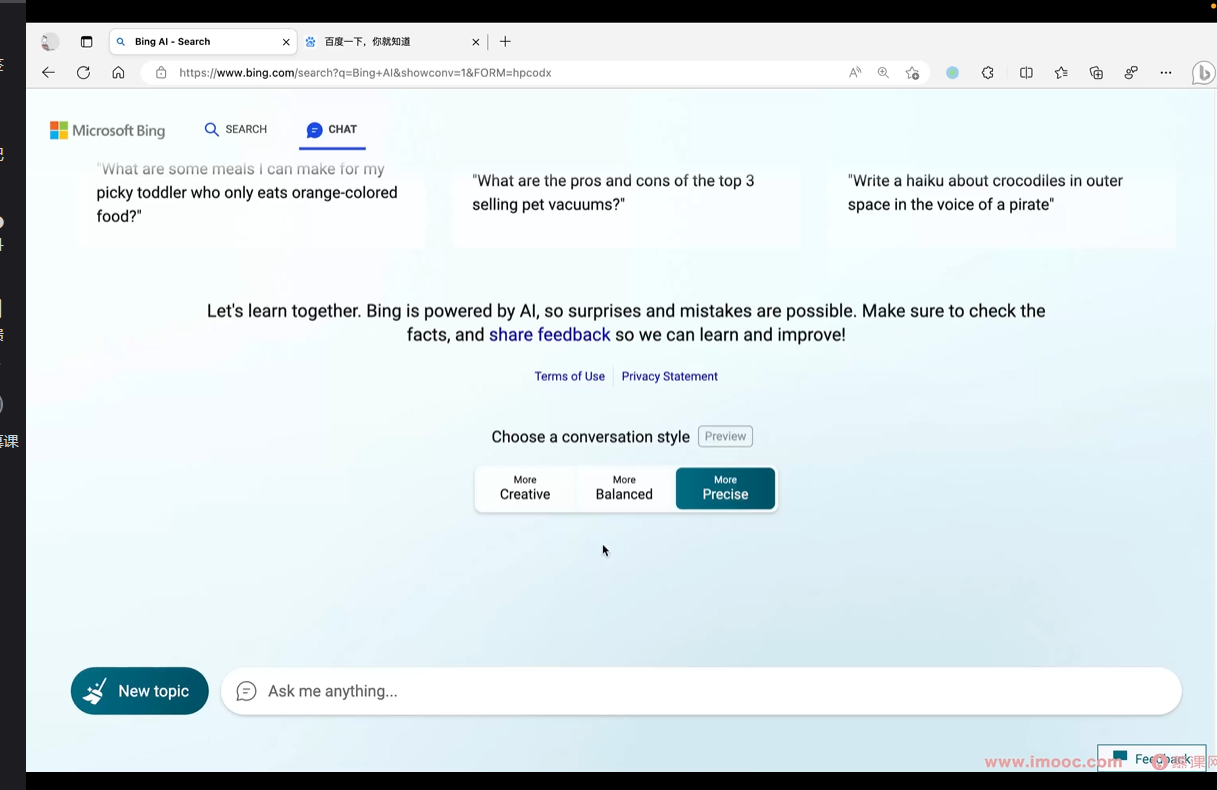
Task: Click the chat bubble icon in input box
Action: tap(246, 691)
